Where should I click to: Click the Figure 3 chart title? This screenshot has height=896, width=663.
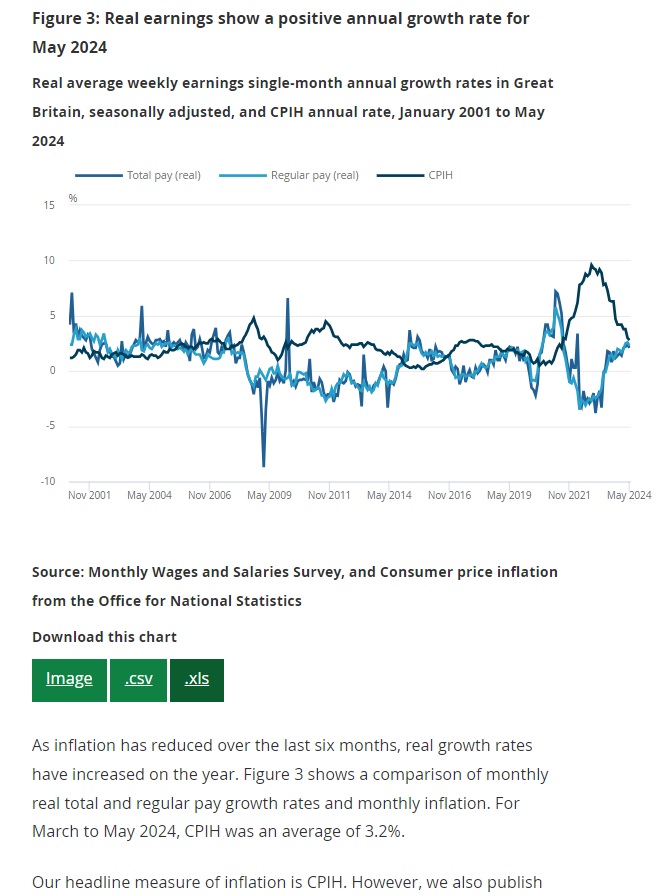point(280,32)
